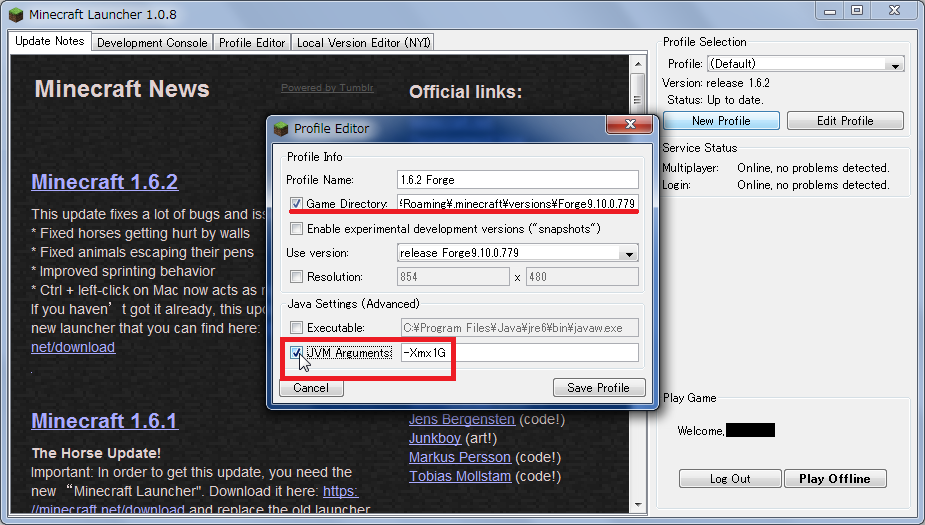Click the news scrollbar down arrow
The height and width of the screenshot is (525, 925).
637,505
